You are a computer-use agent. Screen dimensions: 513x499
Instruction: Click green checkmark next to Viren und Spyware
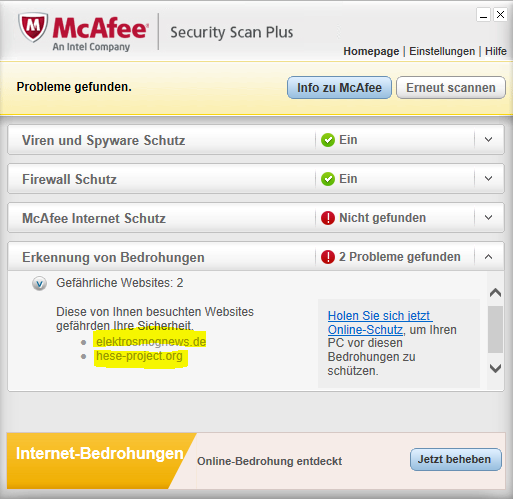(x=328, y=140)
